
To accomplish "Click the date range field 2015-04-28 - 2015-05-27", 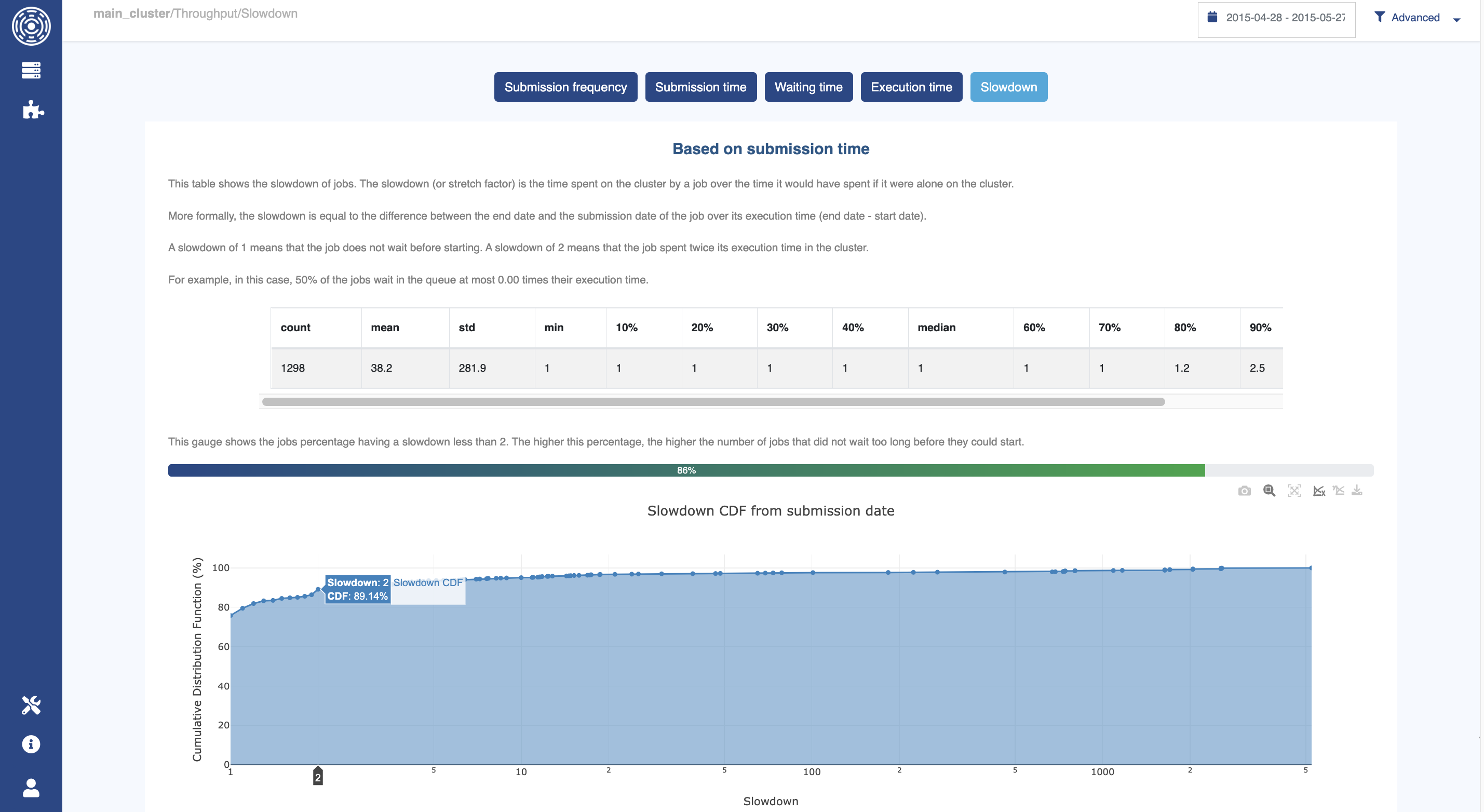I will 1276,20.
